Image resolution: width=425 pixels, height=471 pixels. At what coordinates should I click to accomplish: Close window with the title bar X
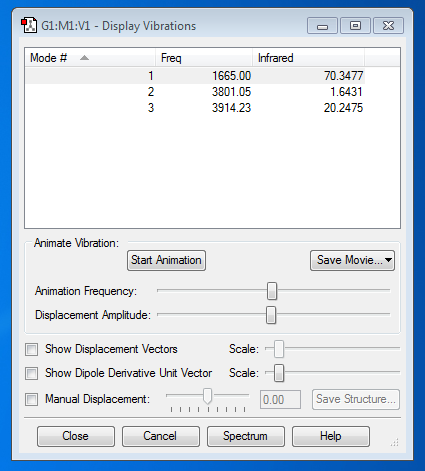(388, 26)
